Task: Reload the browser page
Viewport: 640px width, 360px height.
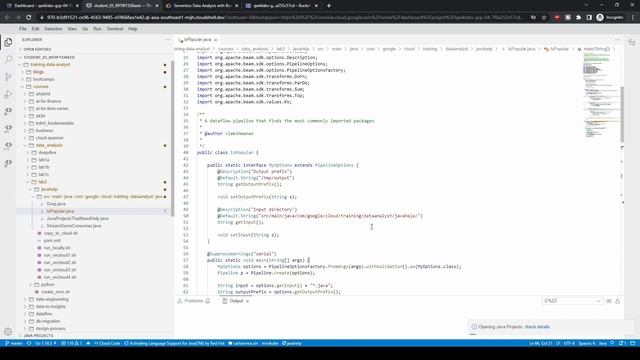Action: tap(29, 18)
